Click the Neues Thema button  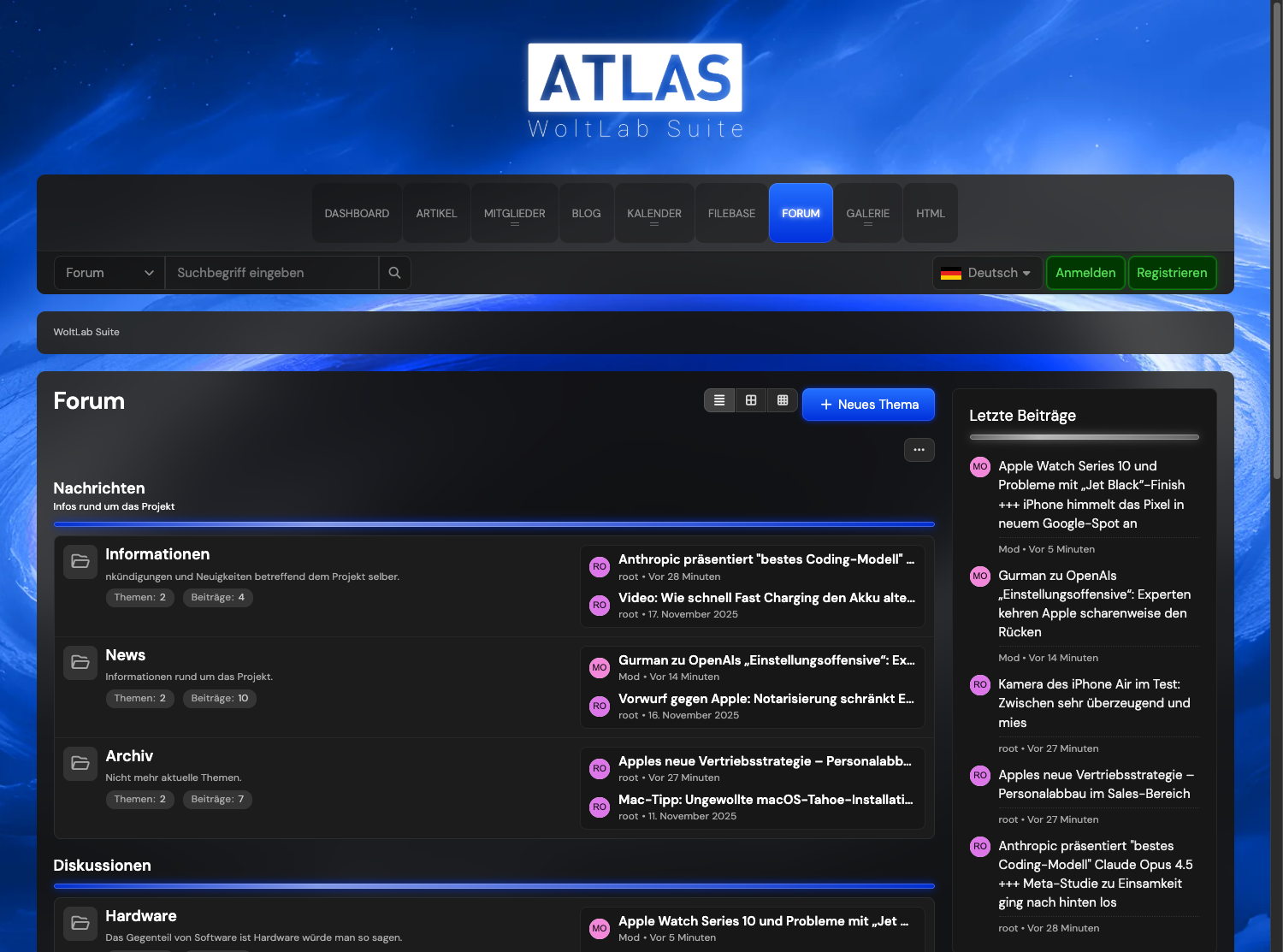tap(868, 405)
